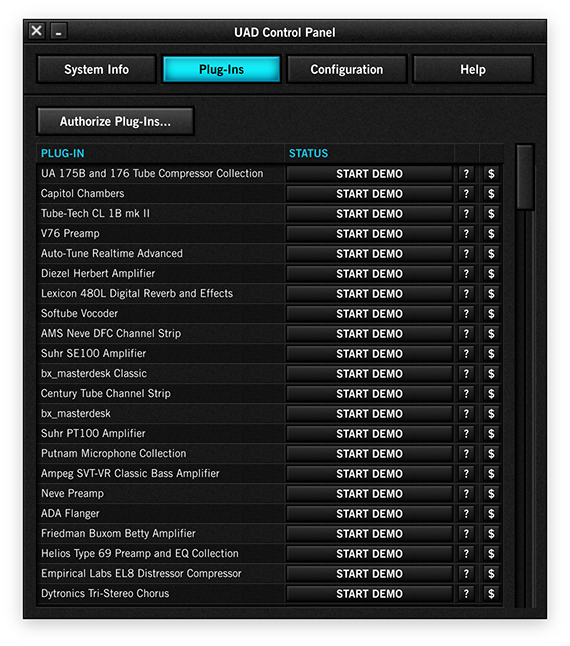Screen dimensions: 570x646
Task: Select the Helios Type 69 Preamp and EQ Collection name
Action: click(140, 553)
